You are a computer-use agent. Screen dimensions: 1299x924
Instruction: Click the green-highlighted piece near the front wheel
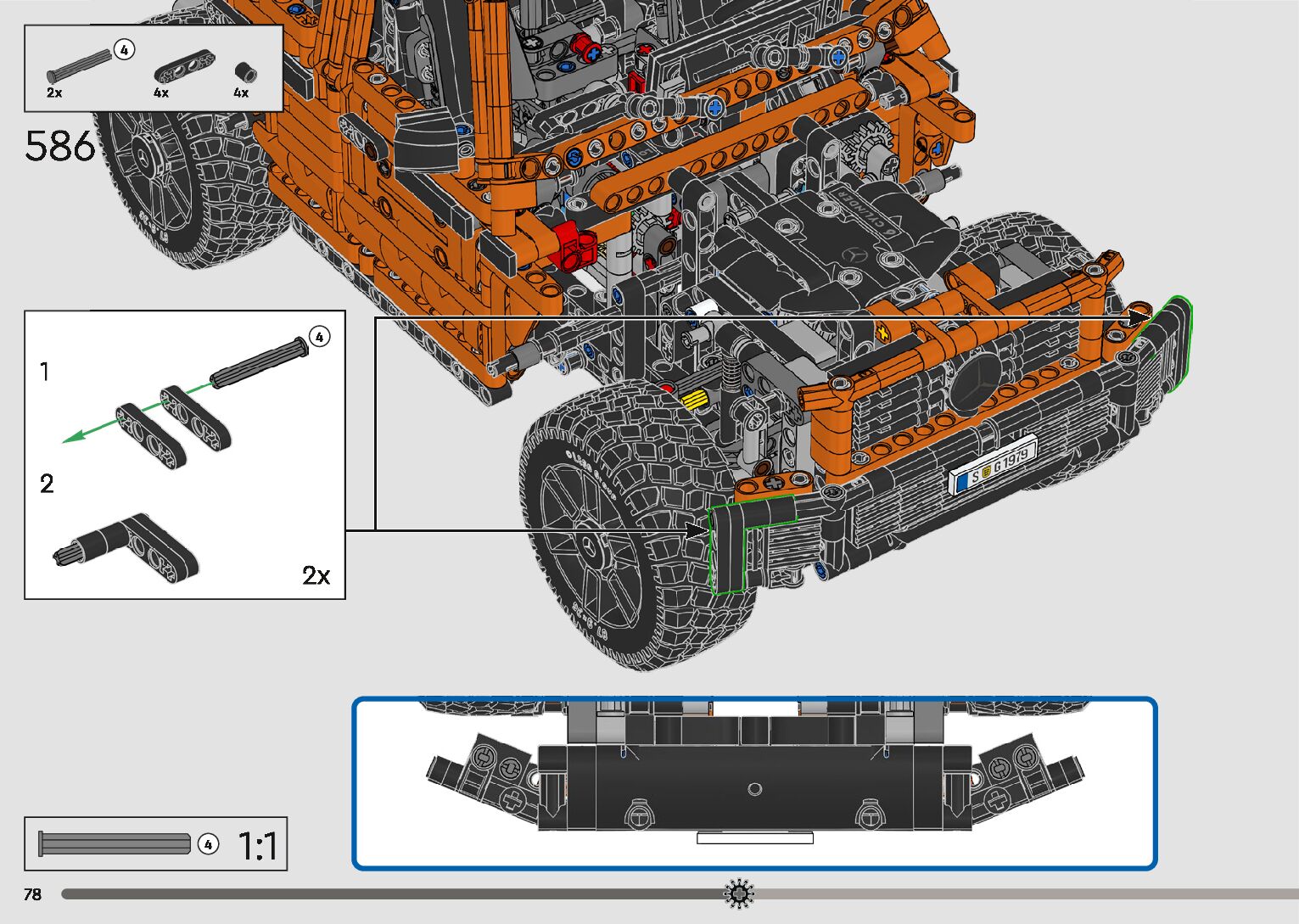coord(728,546)
